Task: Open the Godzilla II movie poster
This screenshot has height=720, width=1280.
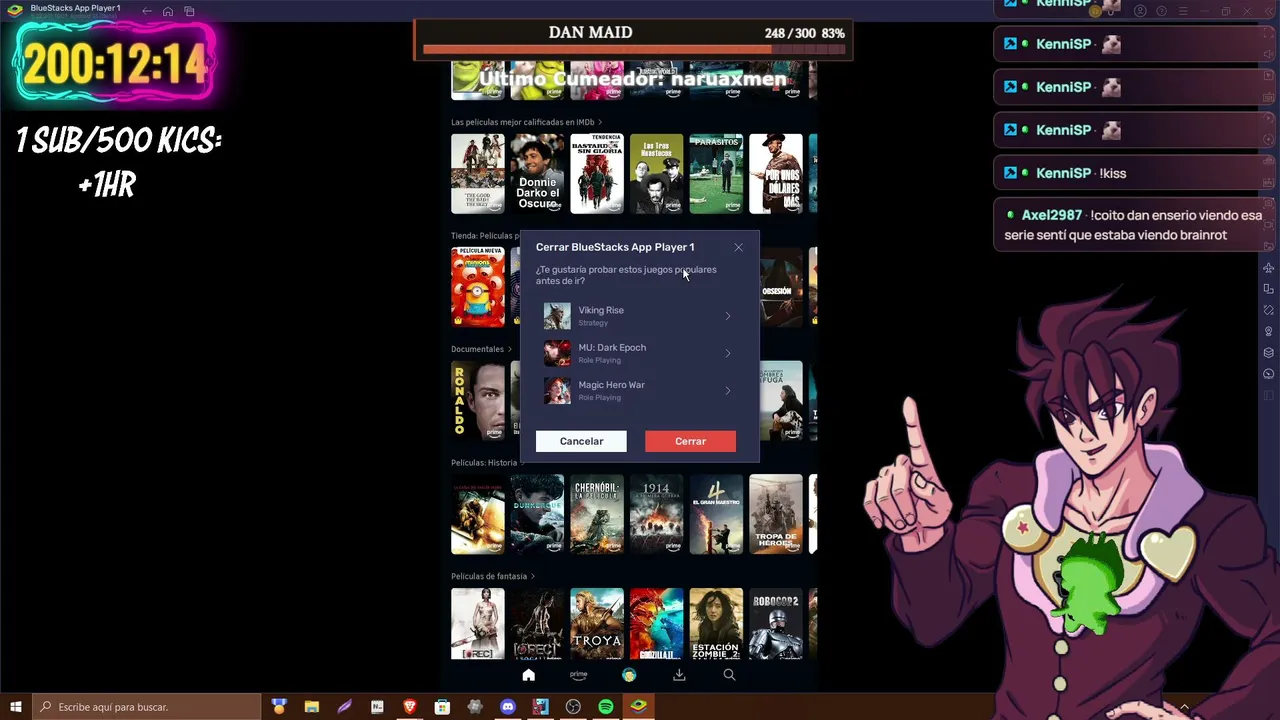Action: (x=657, y=624)
